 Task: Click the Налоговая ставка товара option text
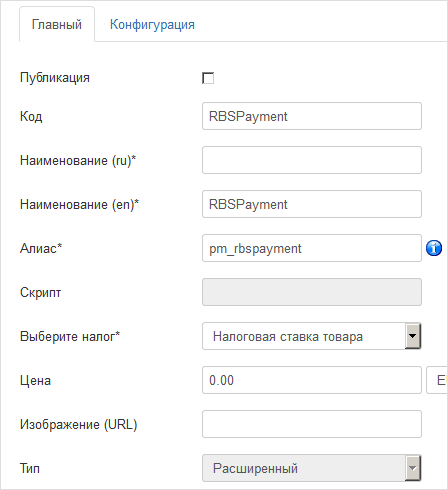click(288, 336)
